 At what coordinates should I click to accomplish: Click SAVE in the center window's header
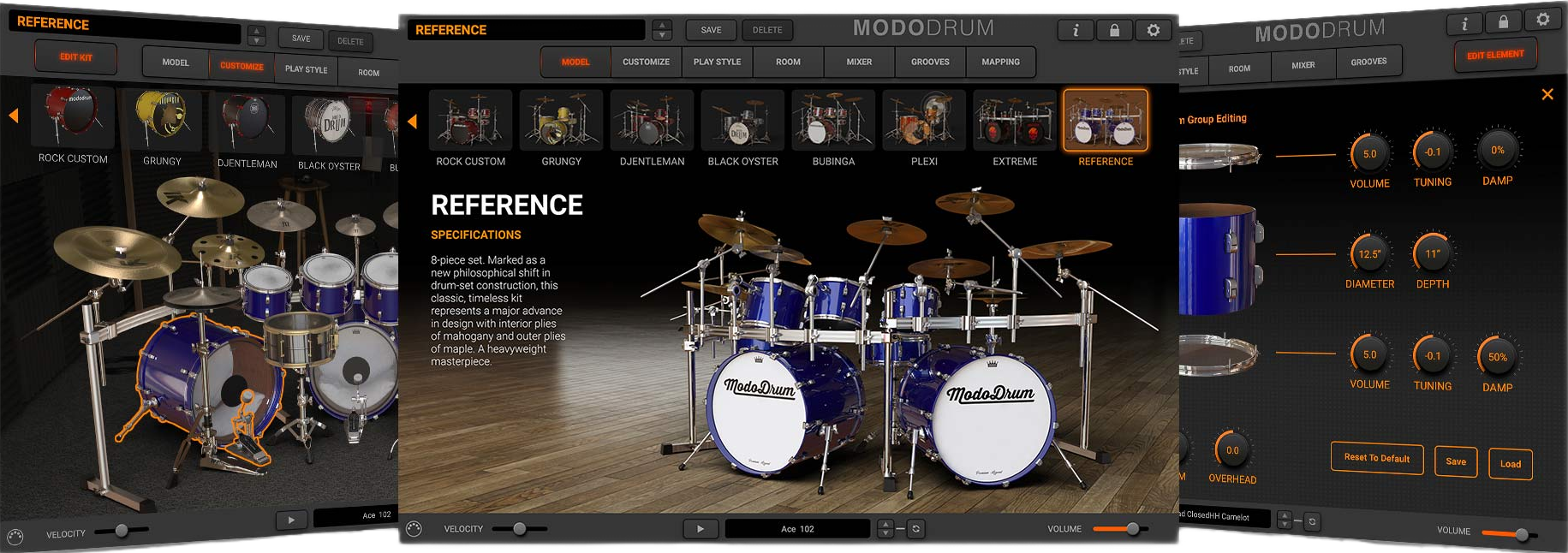pyautogui.click(x=711, y=30)
